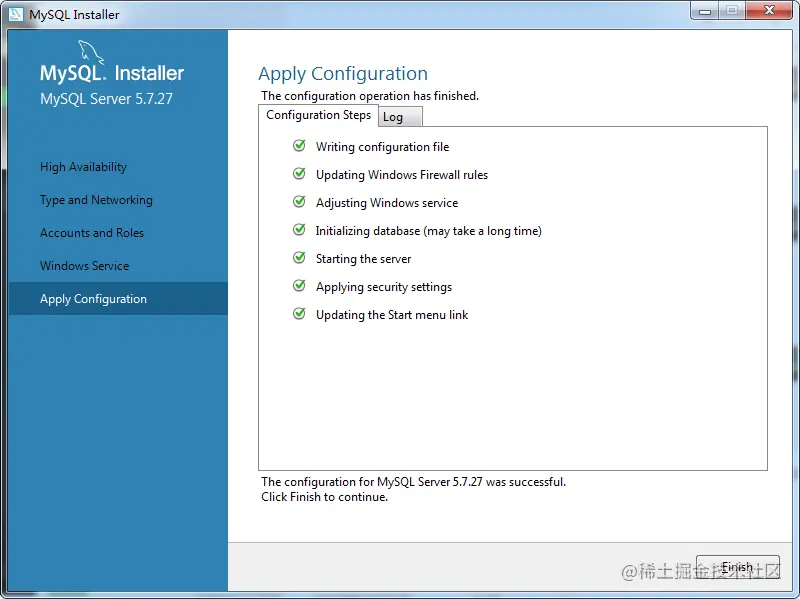Click the green checkmark beside Writing configuration file

coord(299,146)
